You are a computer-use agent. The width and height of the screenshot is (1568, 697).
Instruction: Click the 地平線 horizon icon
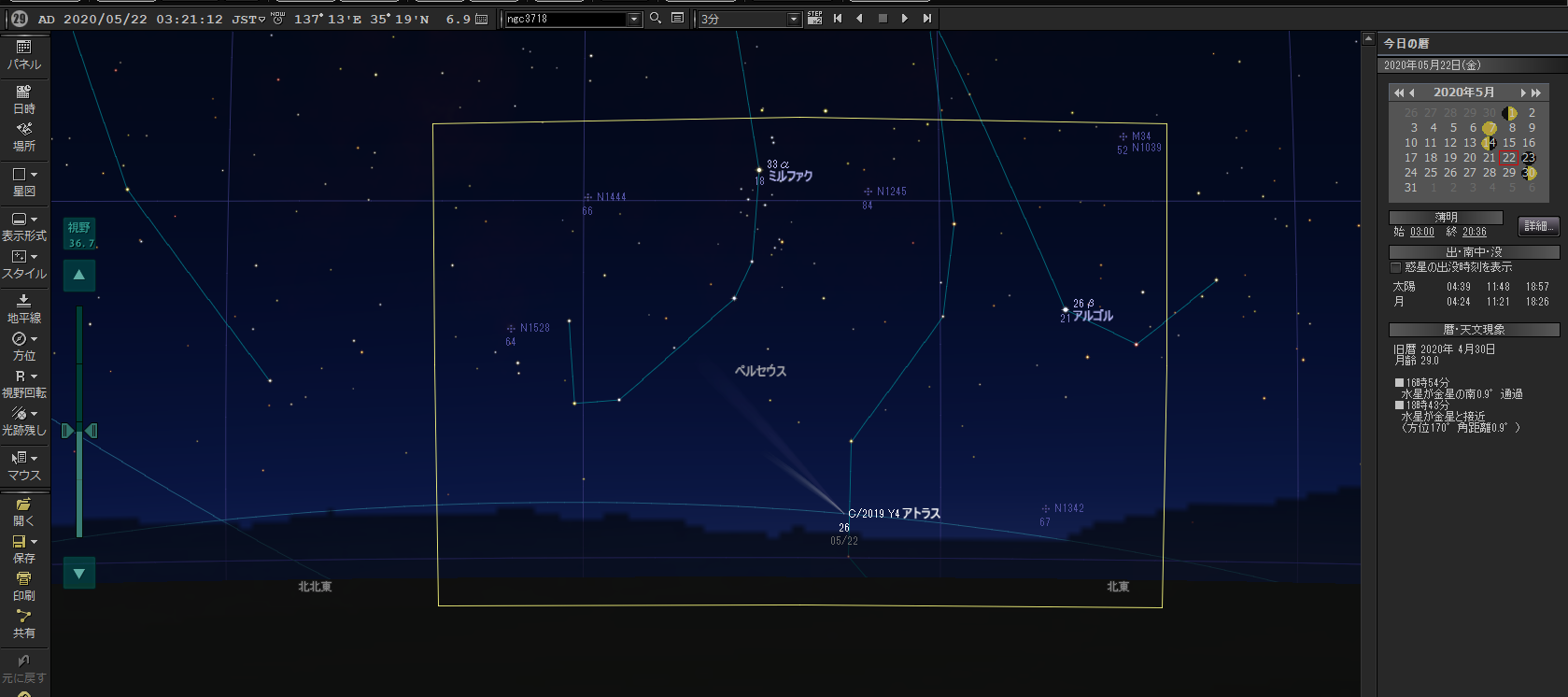pos(23,309)
